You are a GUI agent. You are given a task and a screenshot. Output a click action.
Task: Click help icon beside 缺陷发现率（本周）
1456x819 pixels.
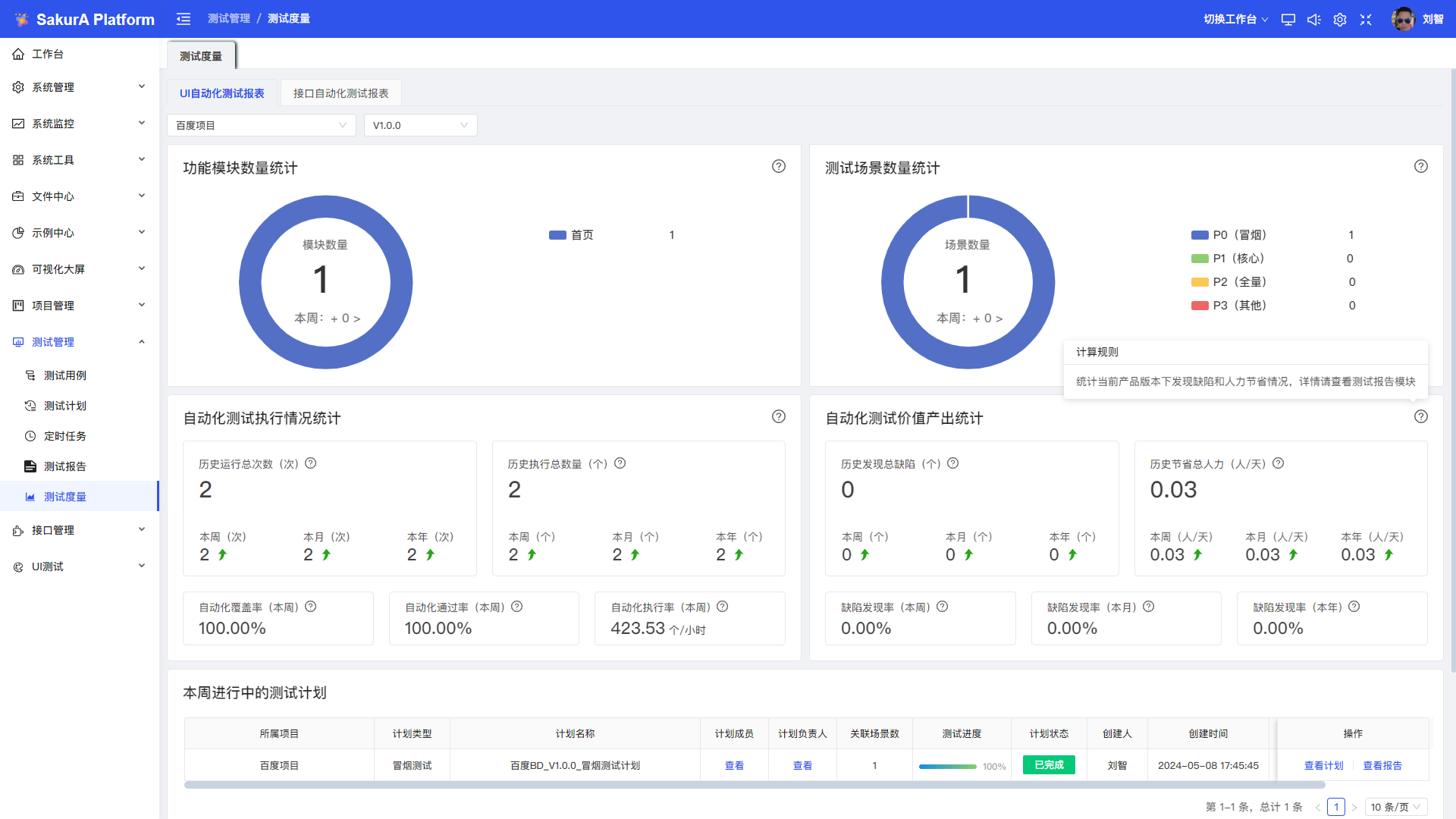(x=943, y=607)
